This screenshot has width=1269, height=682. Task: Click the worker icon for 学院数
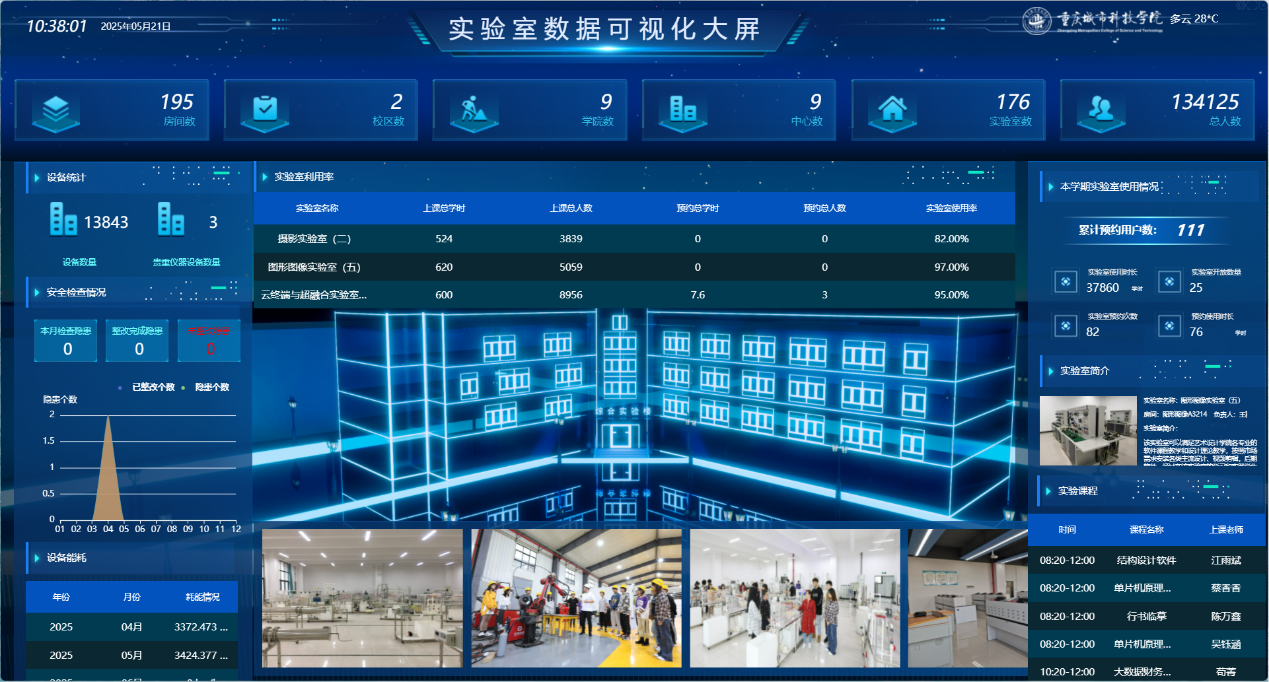point(474,110)
